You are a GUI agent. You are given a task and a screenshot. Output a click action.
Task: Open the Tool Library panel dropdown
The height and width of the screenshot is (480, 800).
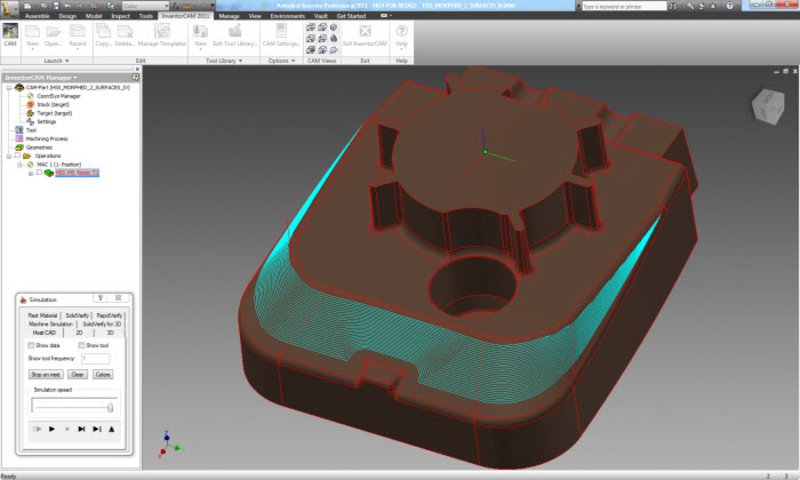pyautogui.click(x=240, y=60)
